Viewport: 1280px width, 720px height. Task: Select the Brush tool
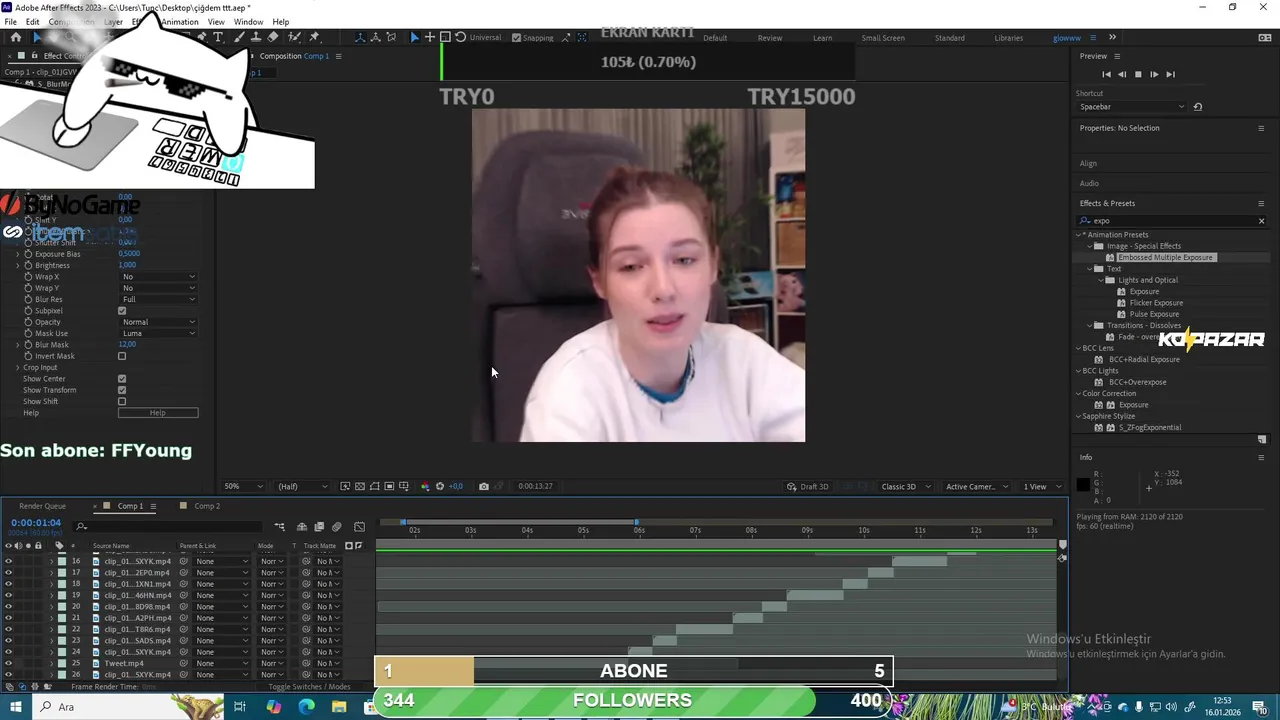pyautogui.click(x=239, y=37)
